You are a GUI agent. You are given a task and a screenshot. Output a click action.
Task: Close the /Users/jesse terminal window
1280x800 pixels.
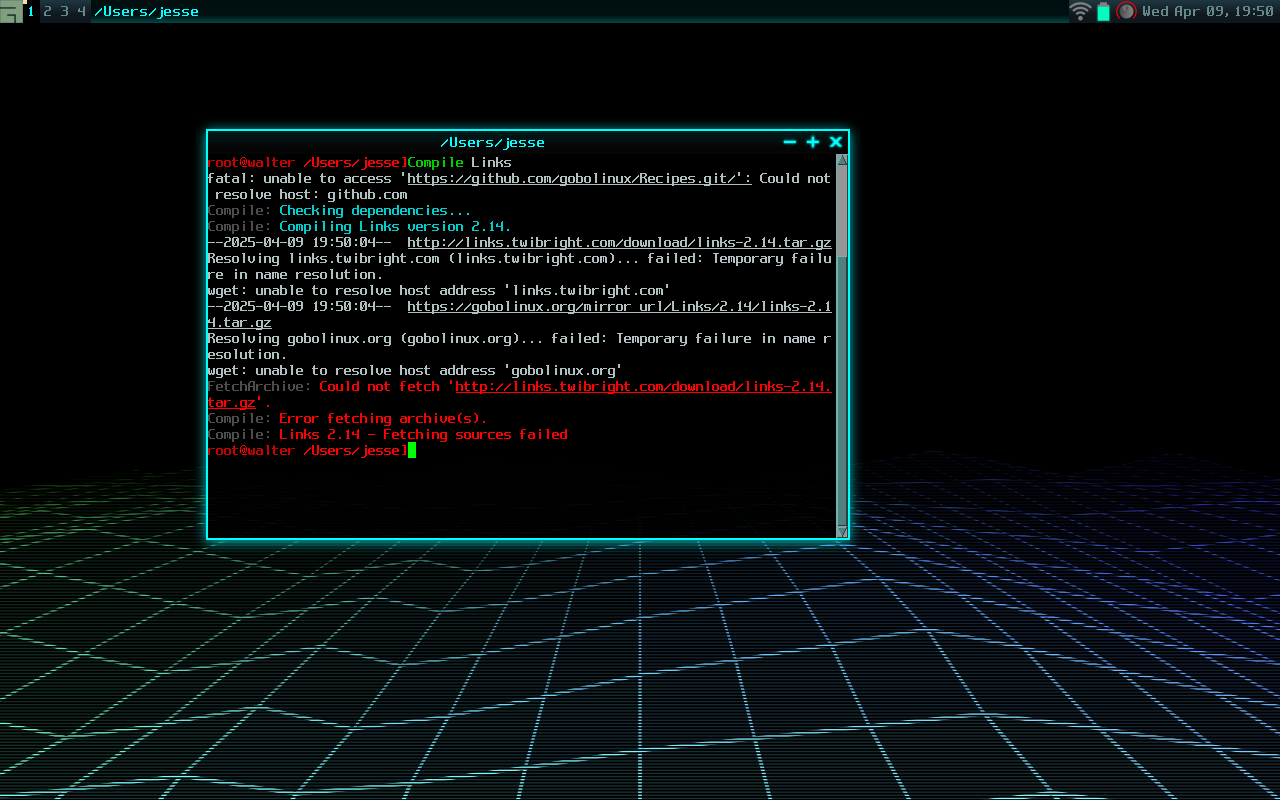coord(836,142)
